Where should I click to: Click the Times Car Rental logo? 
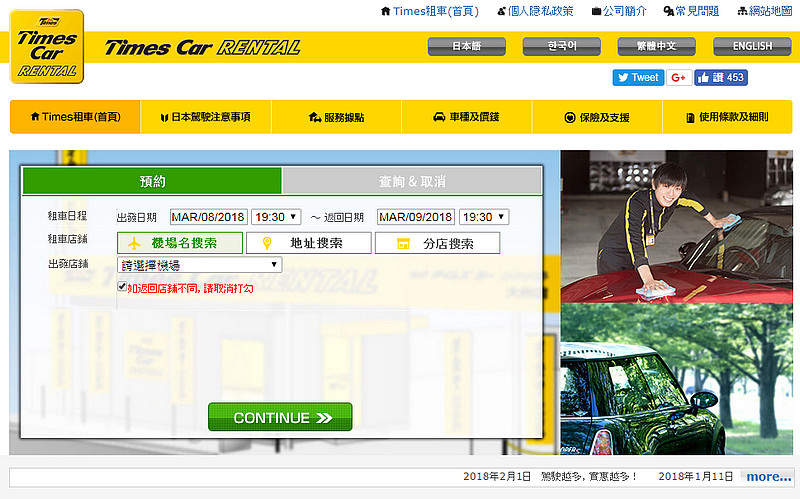click(x=47, y=47)
